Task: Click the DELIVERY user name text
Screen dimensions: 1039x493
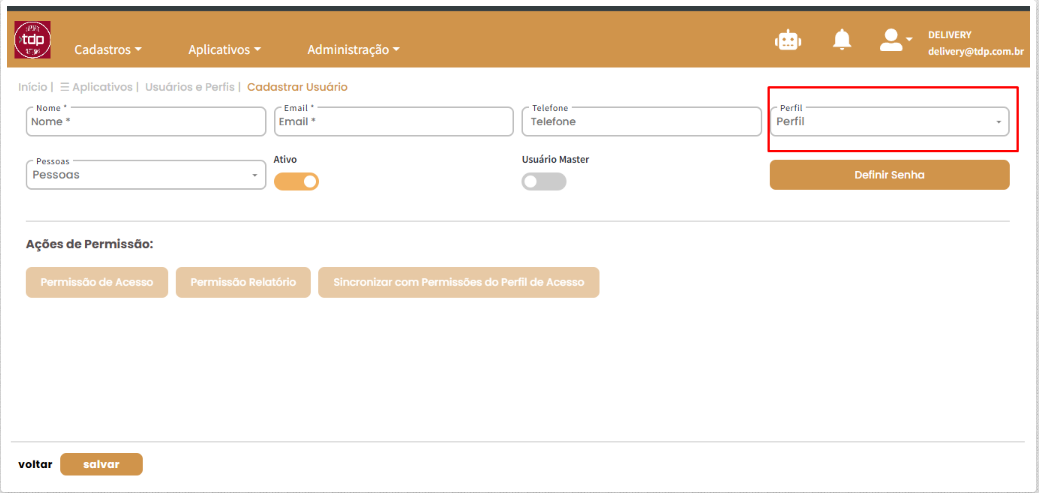Action: [950, 34]
